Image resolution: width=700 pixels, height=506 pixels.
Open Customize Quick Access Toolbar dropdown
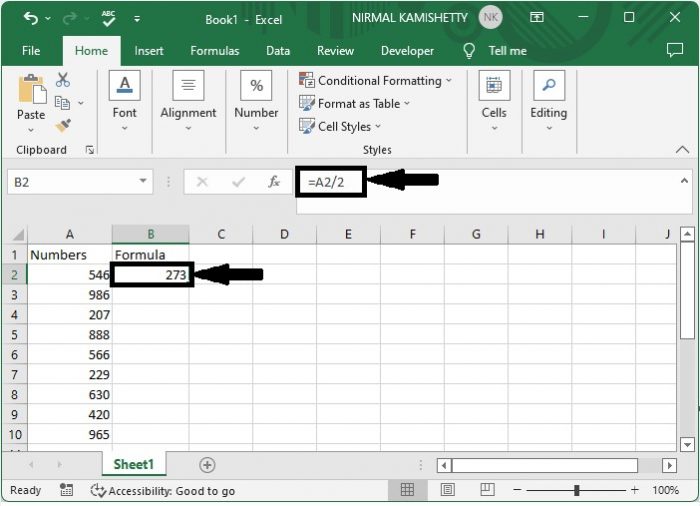click(x=137, y=19)
